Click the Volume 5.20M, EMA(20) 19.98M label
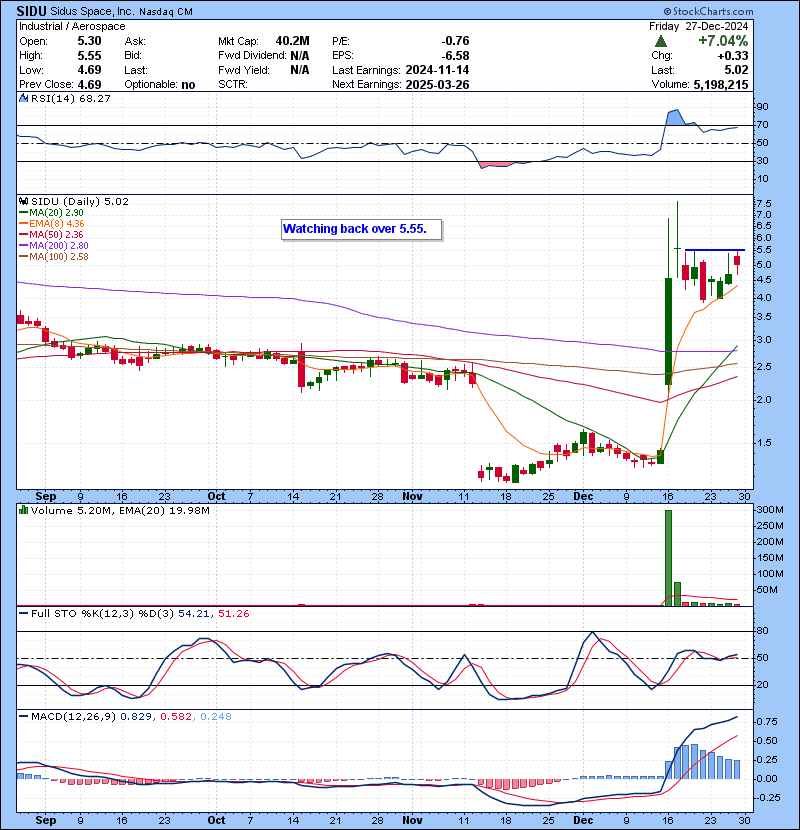This screenshot has height=830, width=800. (x=120, y=510)
